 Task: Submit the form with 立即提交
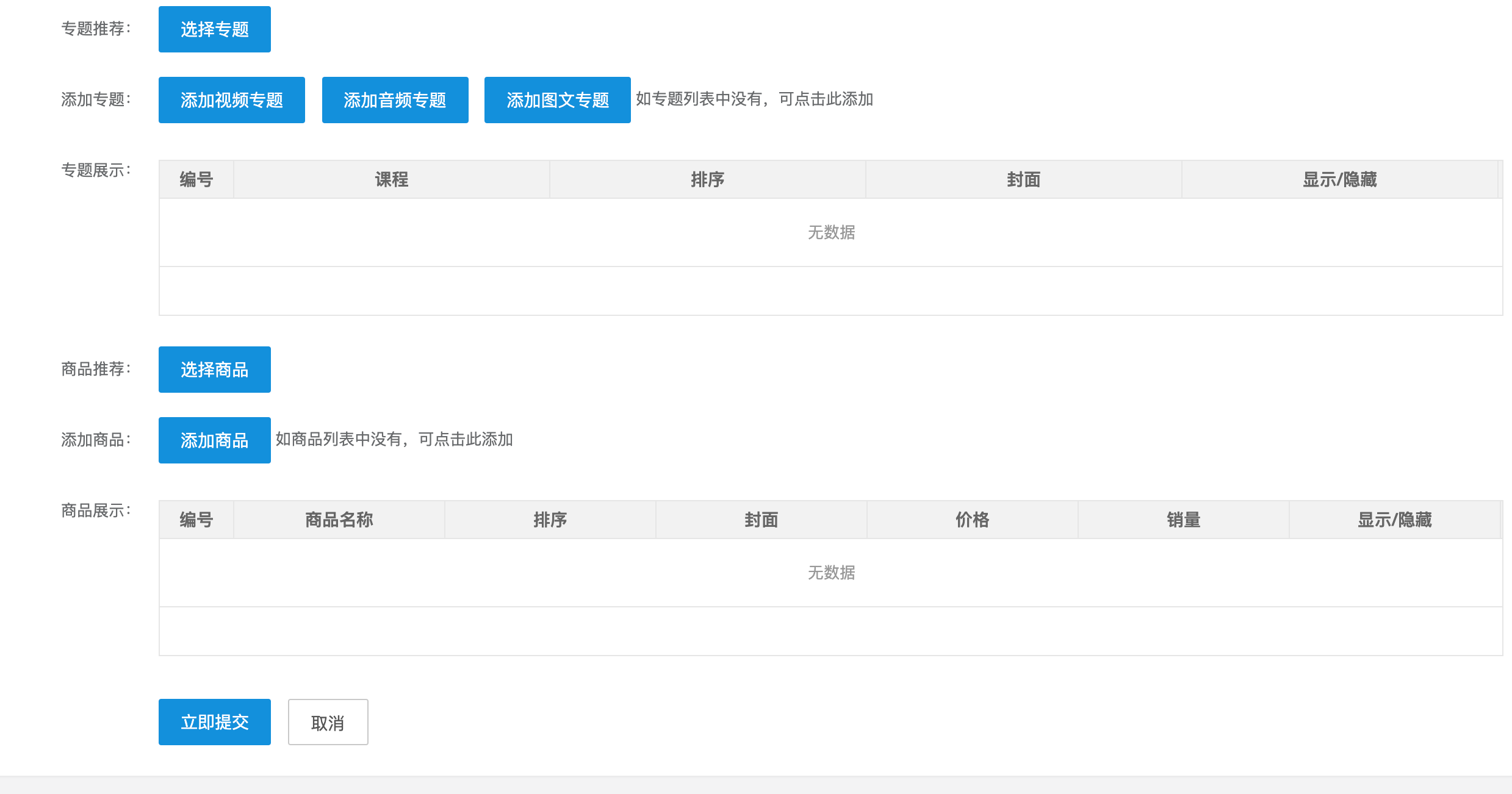point(215,722)
